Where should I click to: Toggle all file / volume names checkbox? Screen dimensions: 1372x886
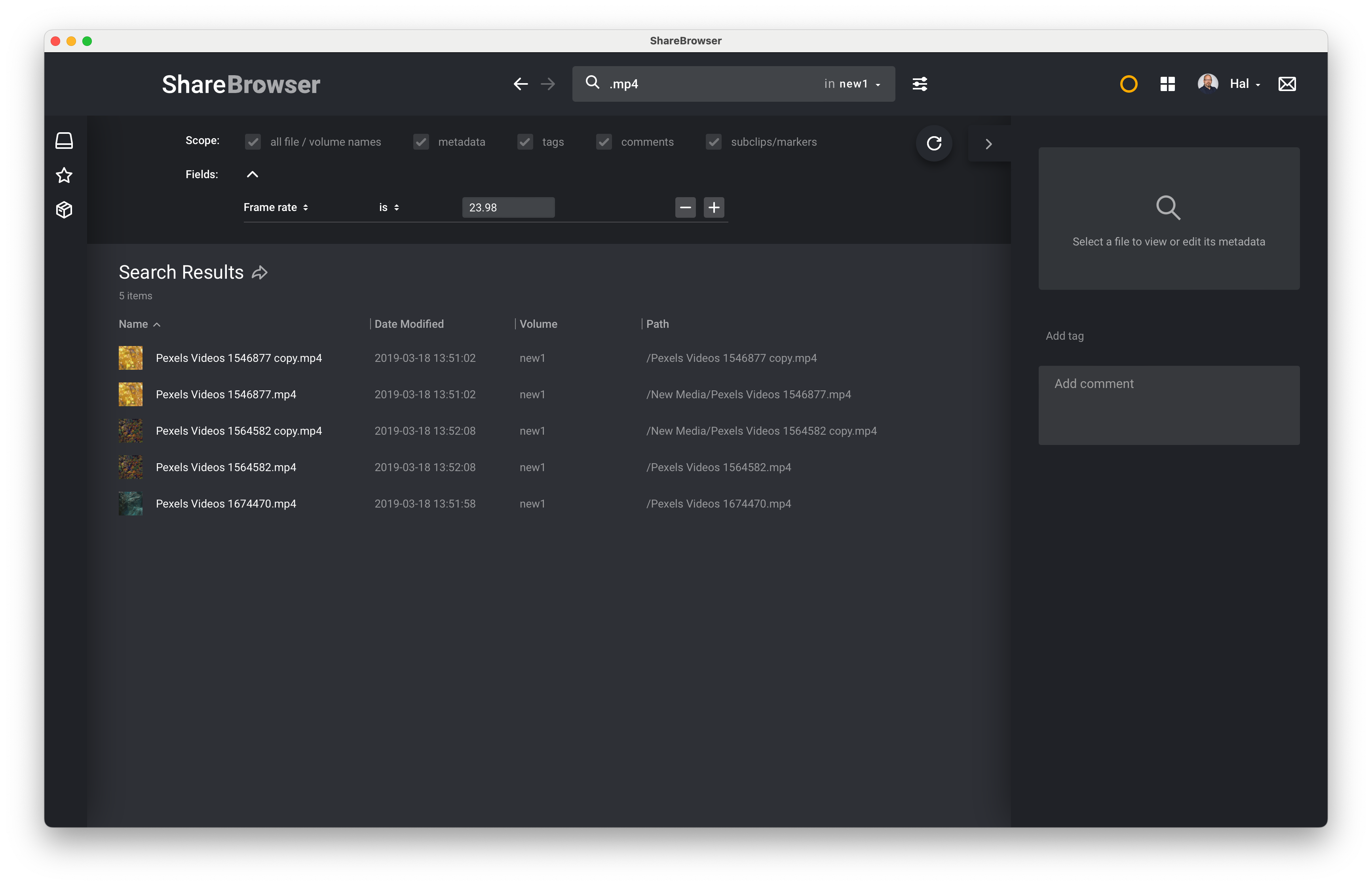point(253,142)
